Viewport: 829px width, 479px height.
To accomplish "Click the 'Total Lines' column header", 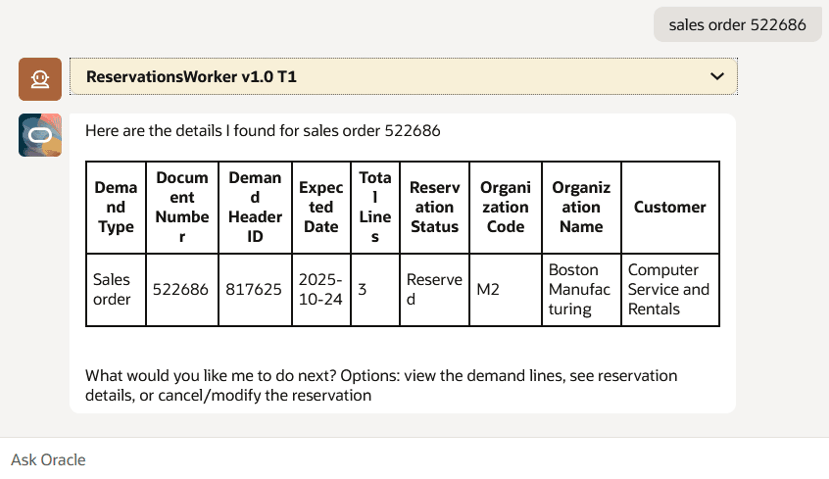I will (x=375, y=207).
